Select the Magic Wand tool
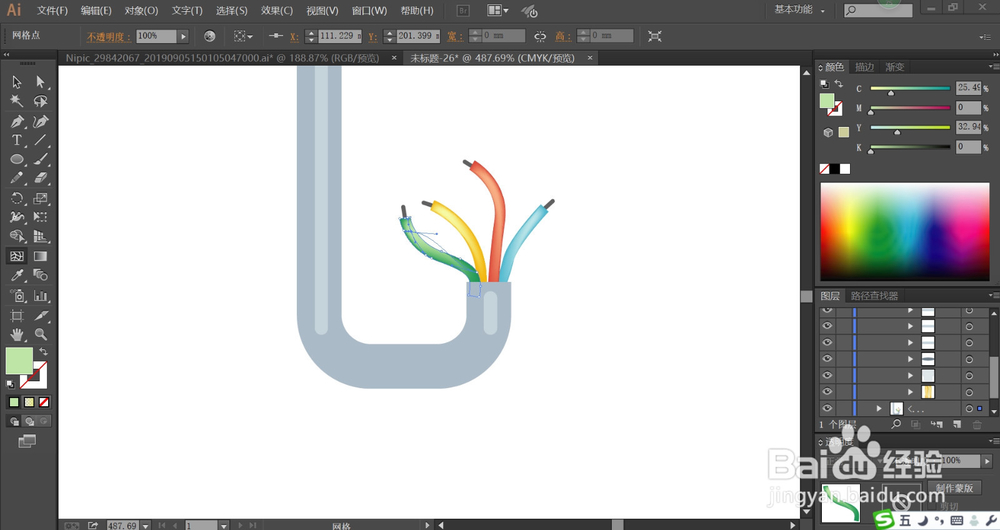The width and height of the screenshot is (1000, 530). click(17, 101)
